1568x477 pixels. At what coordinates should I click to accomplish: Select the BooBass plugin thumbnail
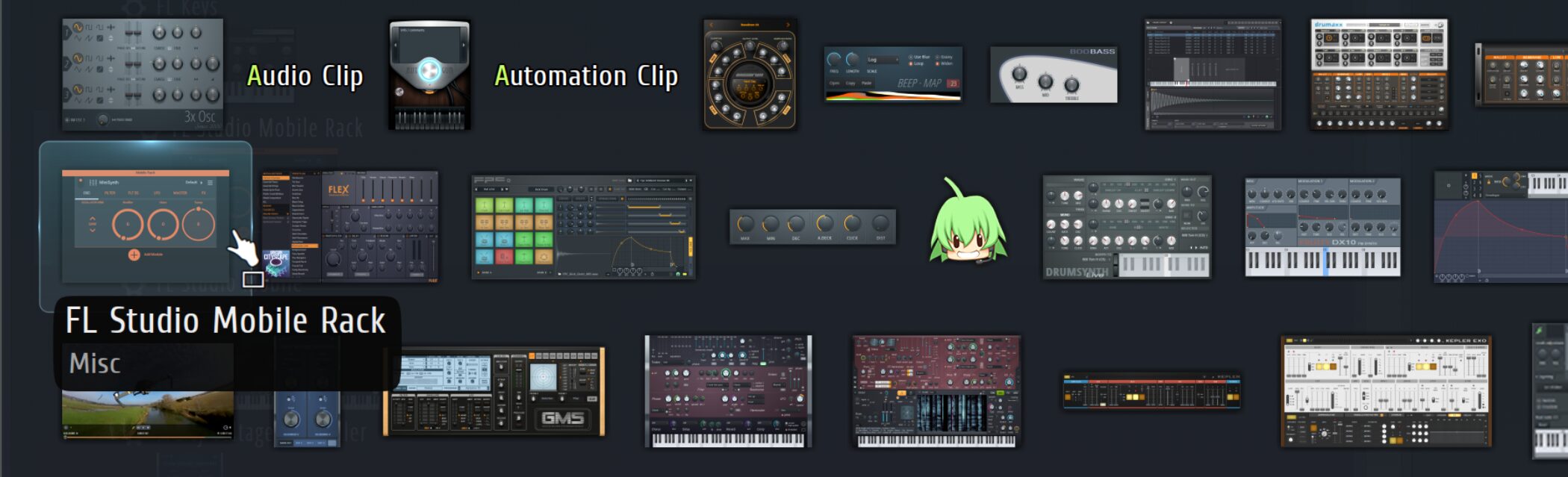coord(1054,75)
